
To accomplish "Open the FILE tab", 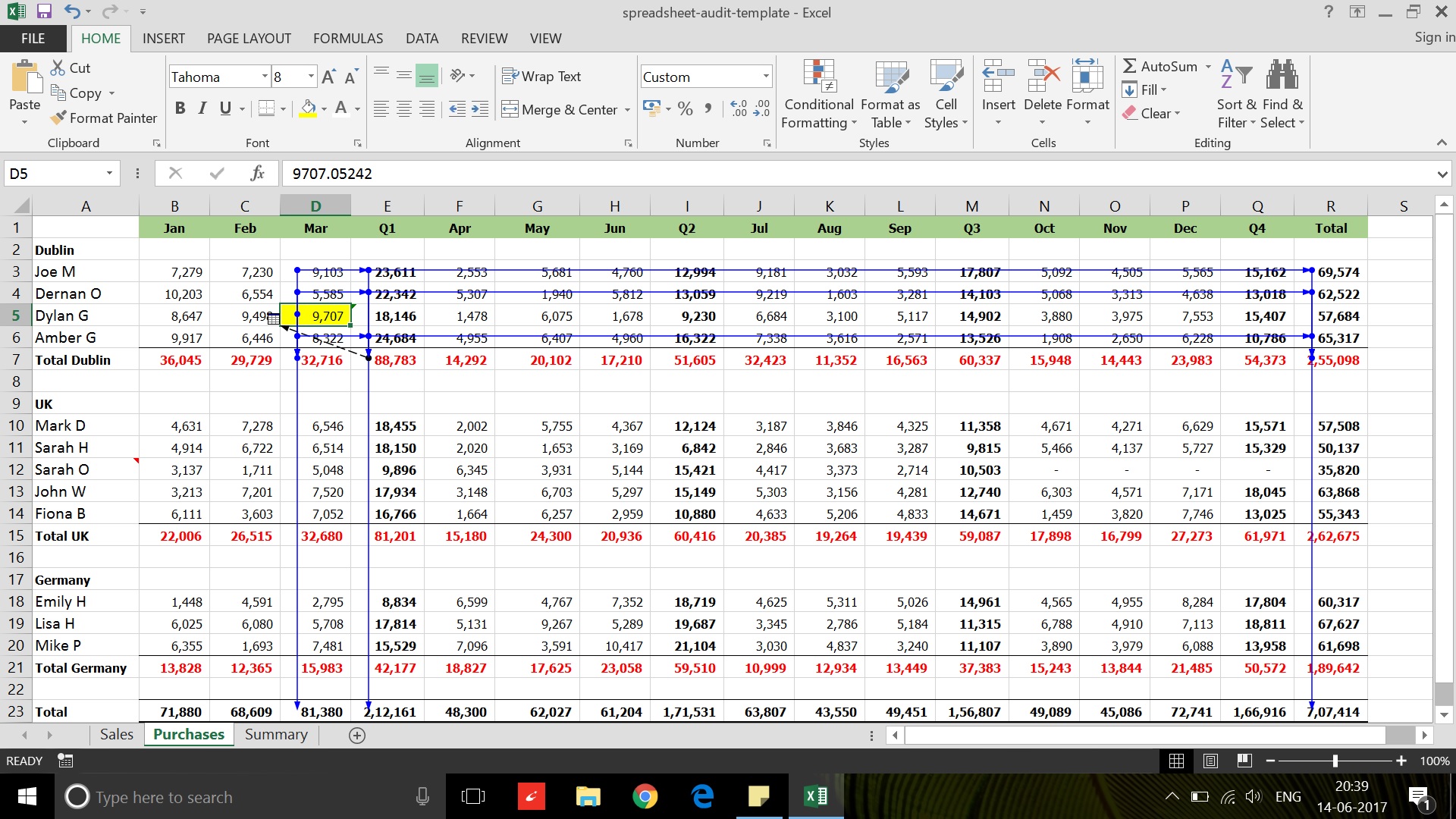I will click(x=33, y=39).
